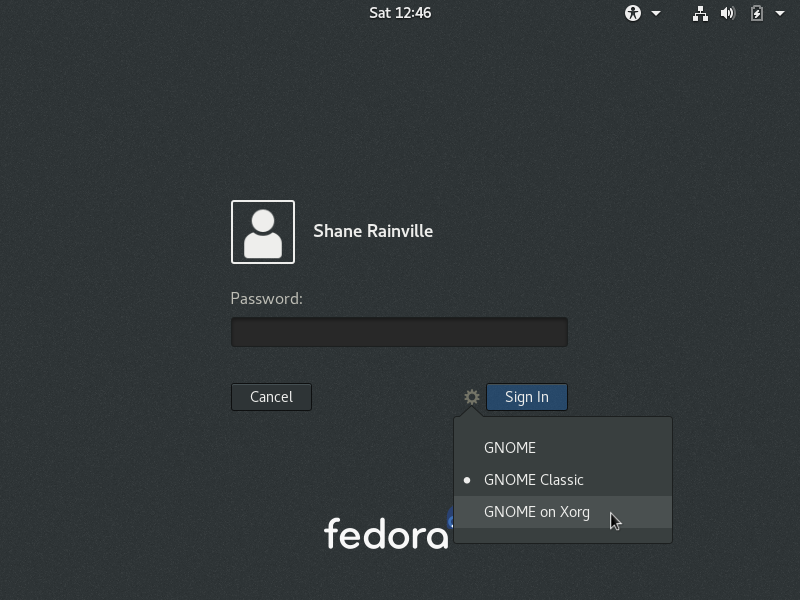Click the battery charging indicator icon
The width and height of the screenshot is (800, 600).
tap(757, 13)
